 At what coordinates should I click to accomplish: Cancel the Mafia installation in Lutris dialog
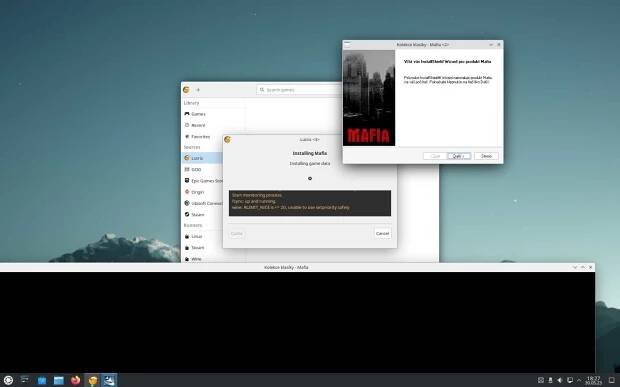[382, 234]
